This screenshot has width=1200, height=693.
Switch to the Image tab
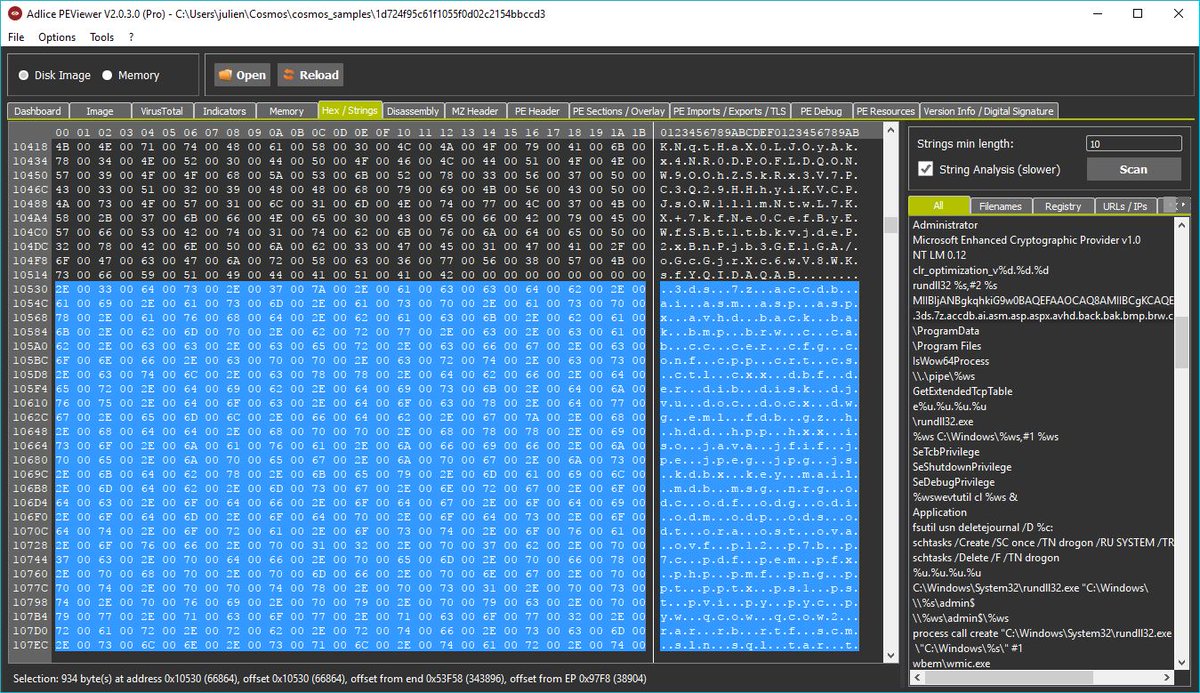100,111
